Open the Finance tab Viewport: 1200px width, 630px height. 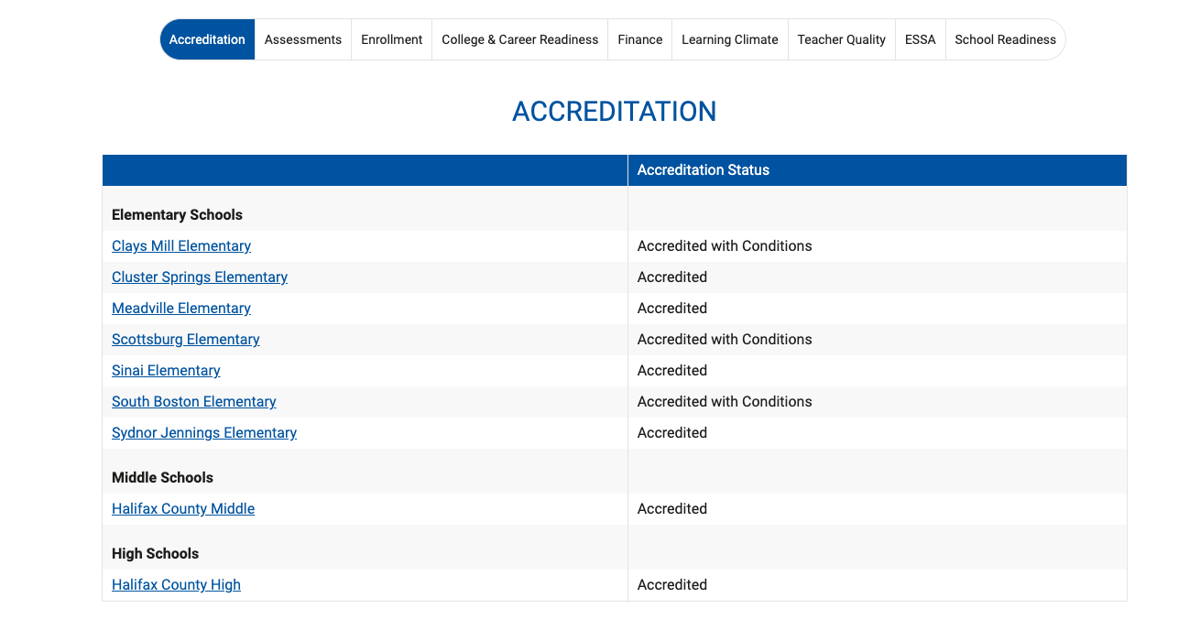click(x=640, y=40)
